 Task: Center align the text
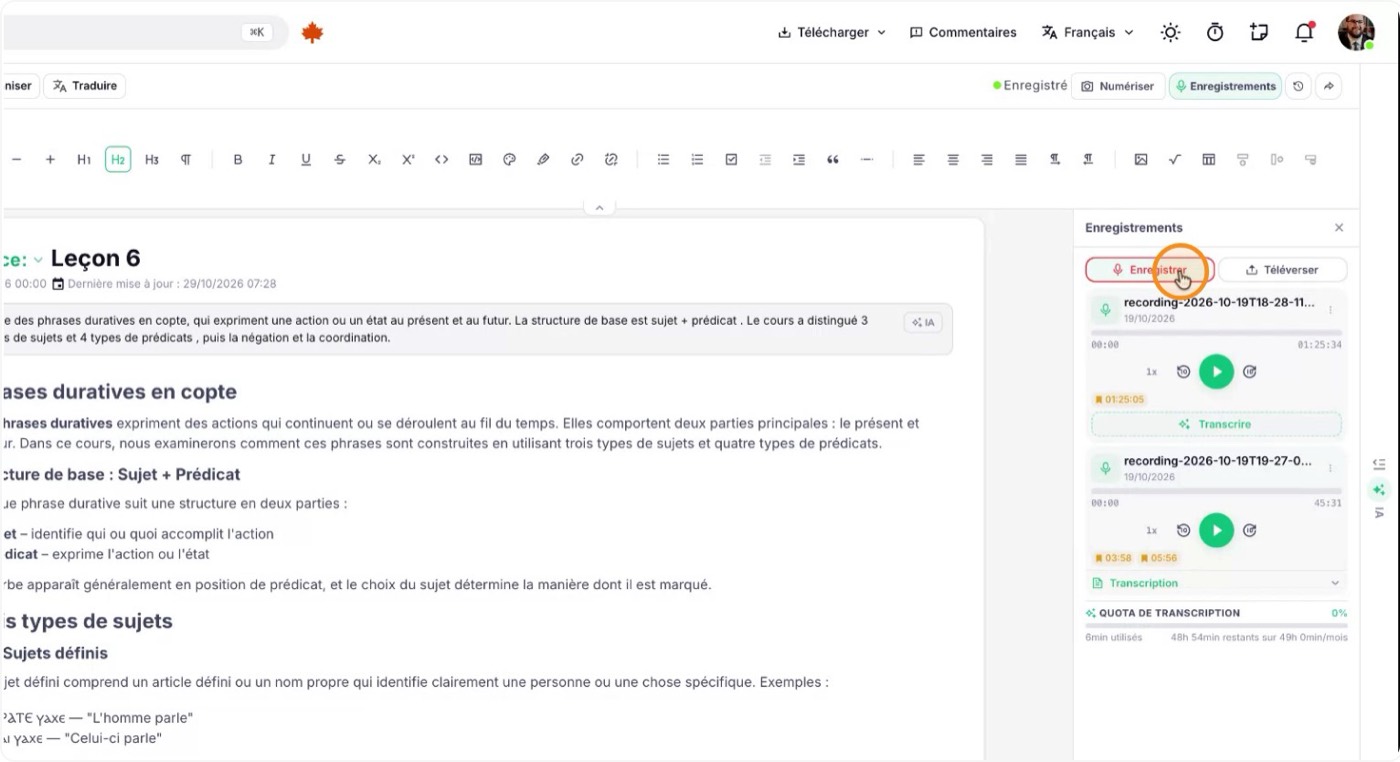953,159
